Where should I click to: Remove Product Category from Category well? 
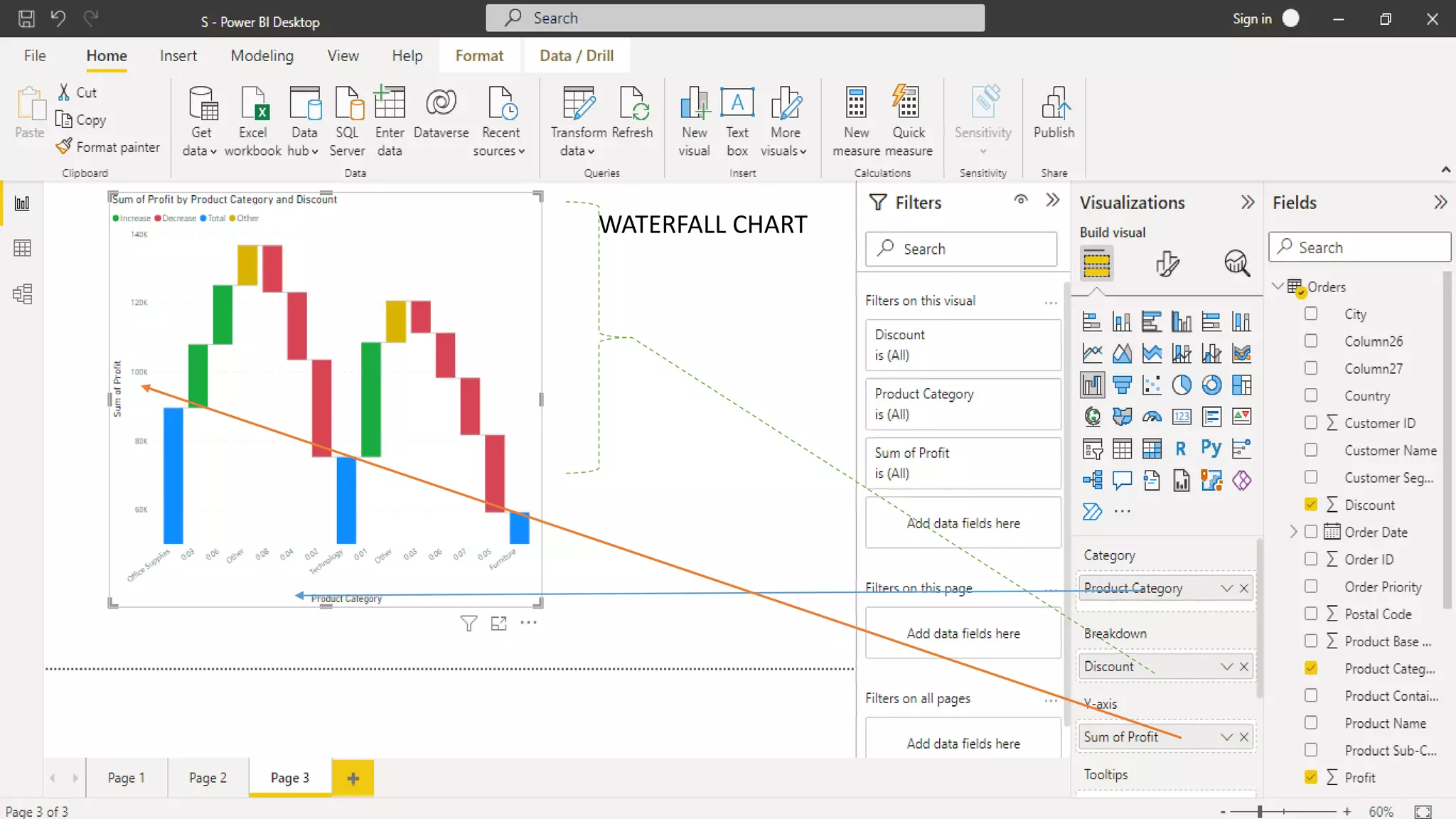pos(1244,588)
